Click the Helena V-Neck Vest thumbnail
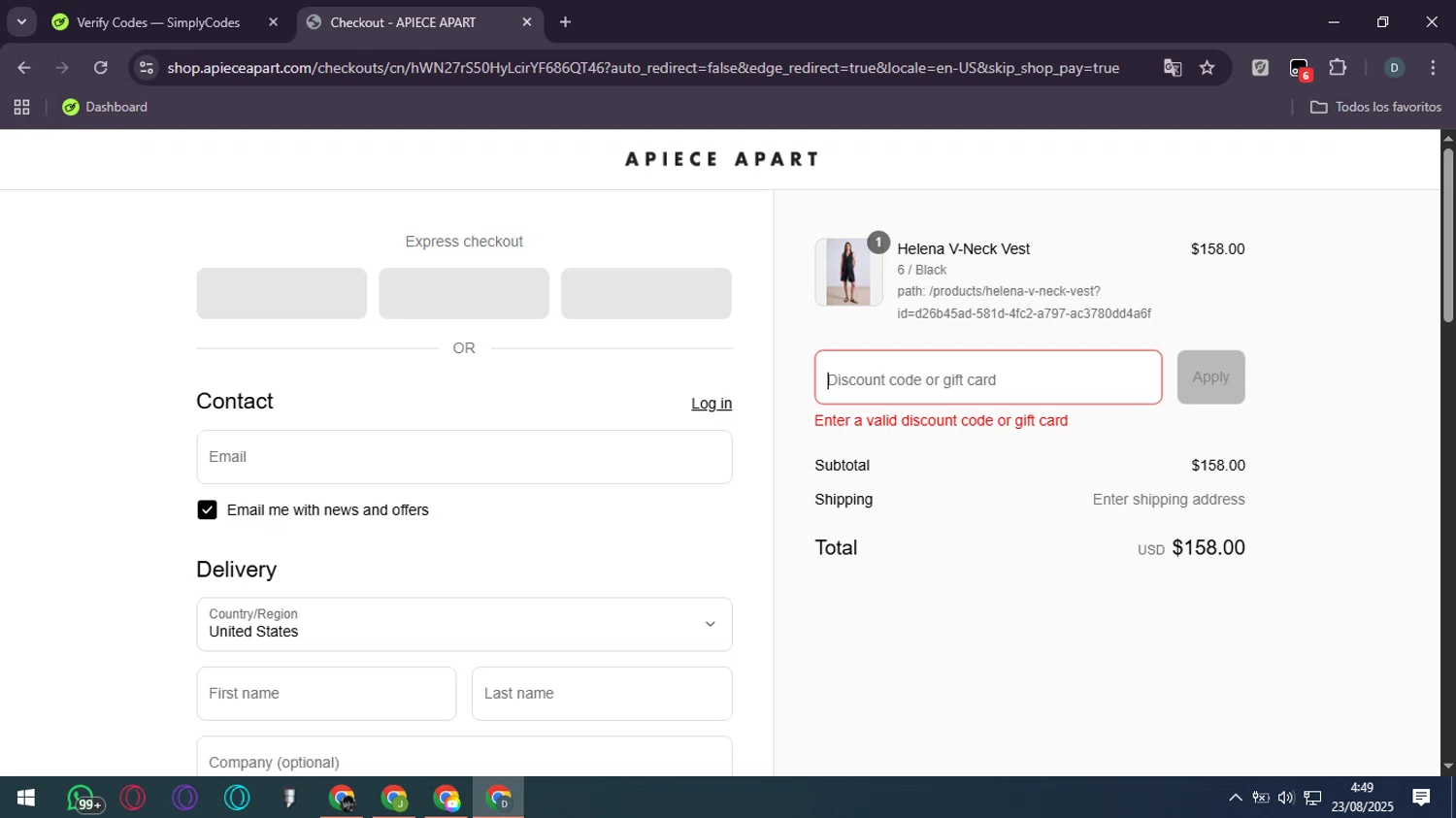 pyautogui.click(x=848, y=273)
